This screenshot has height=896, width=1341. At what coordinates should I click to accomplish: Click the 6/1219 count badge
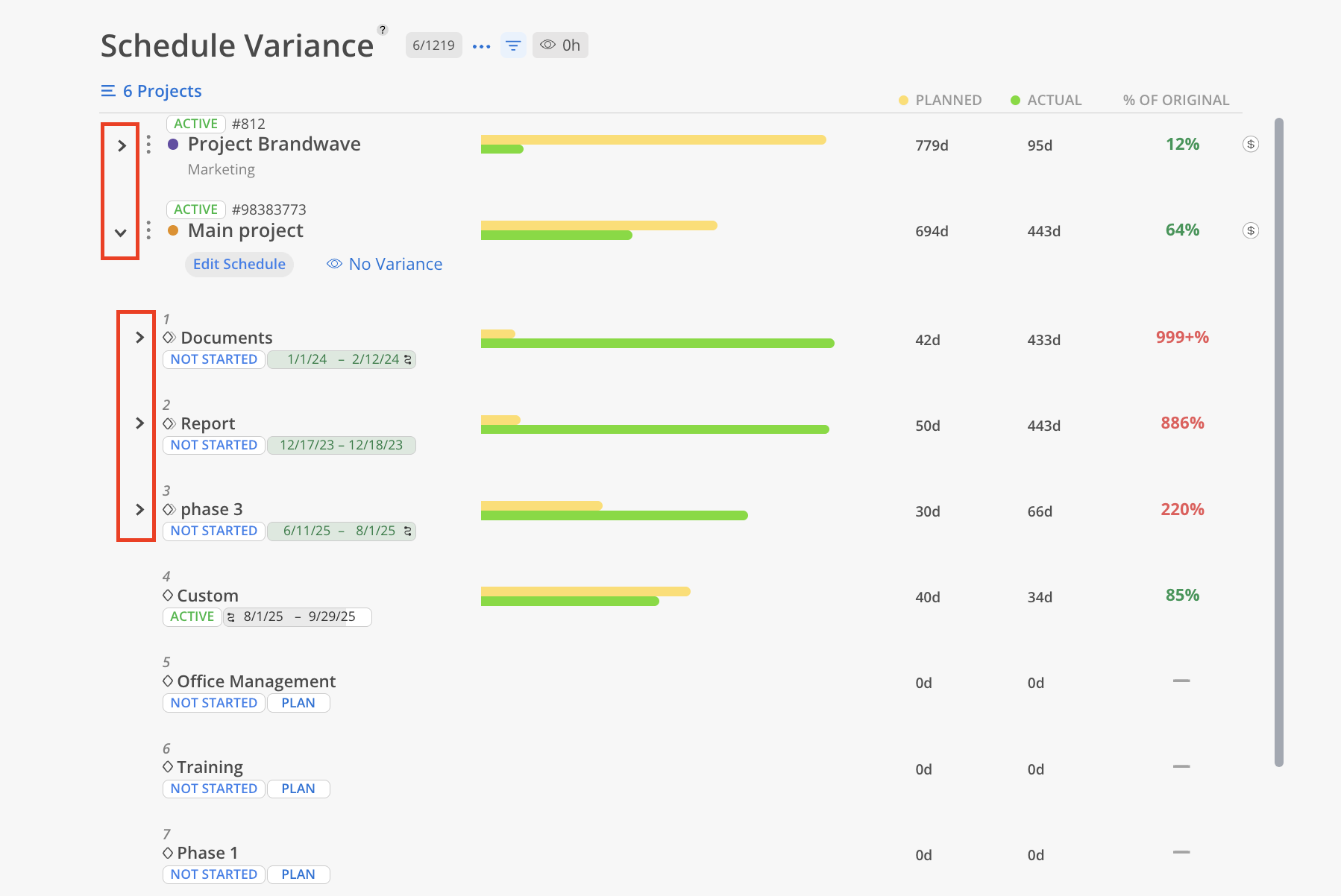[433, 45]
